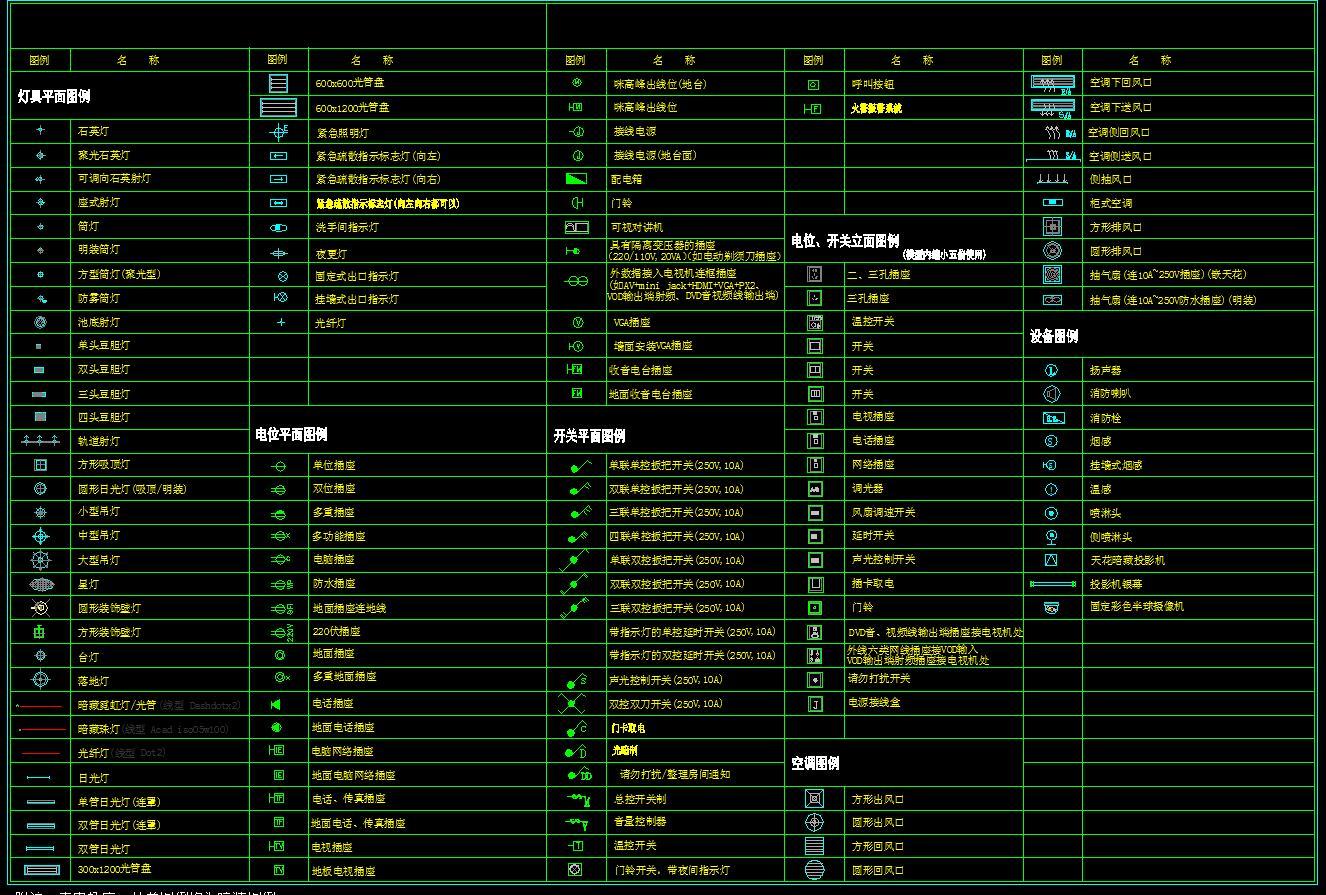Select the 空调下回风口 symbol
Screen dimensions: 1326x895
coord(1052,83)
